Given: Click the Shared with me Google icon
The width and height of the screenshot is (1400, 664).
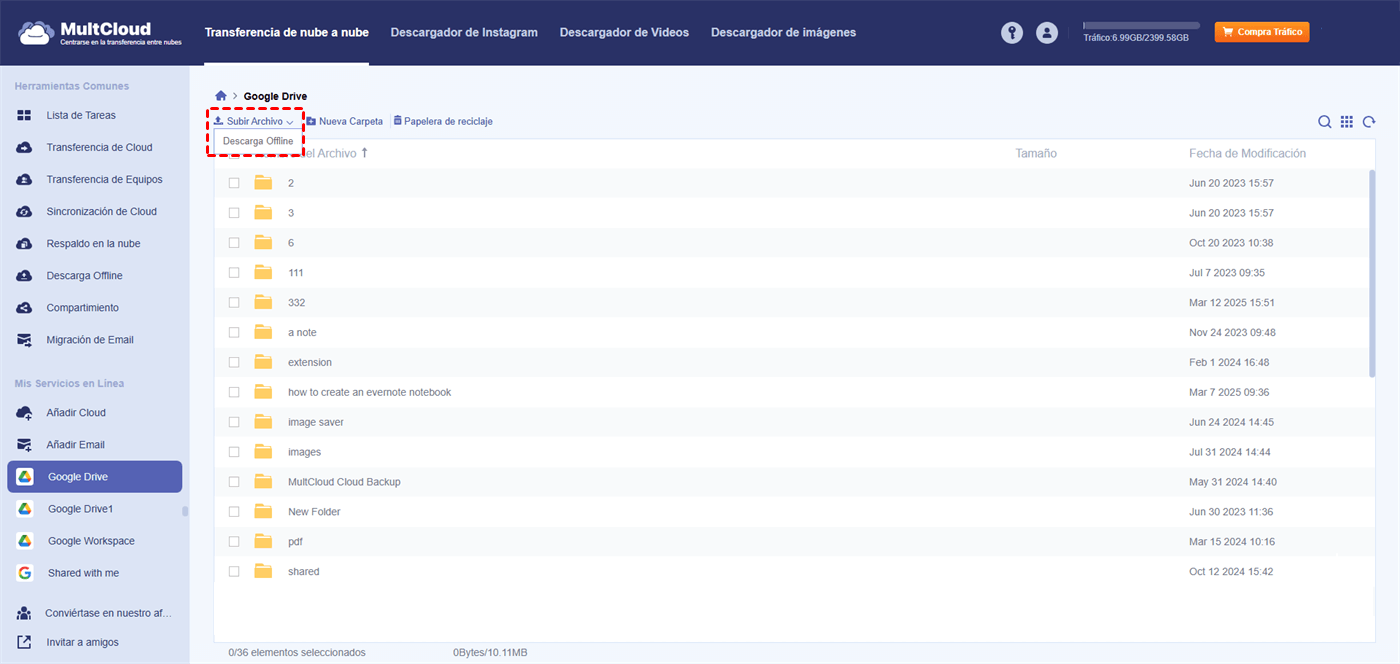Looking at the screenshot, I should tap(25, 573).
